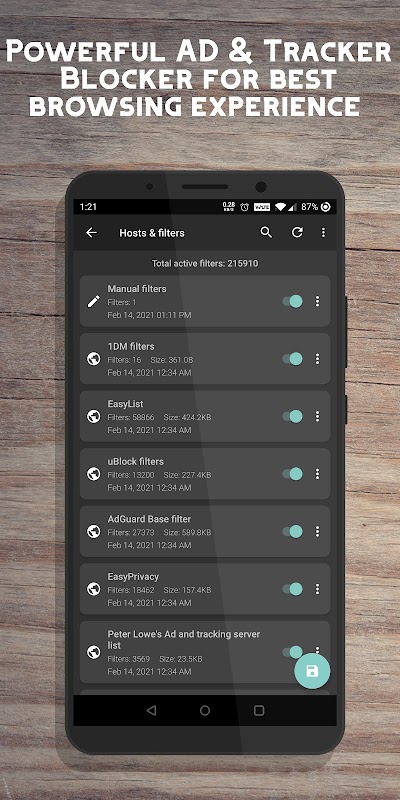Open more options for Manual filters

pyautogui.click(x=317, y=301)
